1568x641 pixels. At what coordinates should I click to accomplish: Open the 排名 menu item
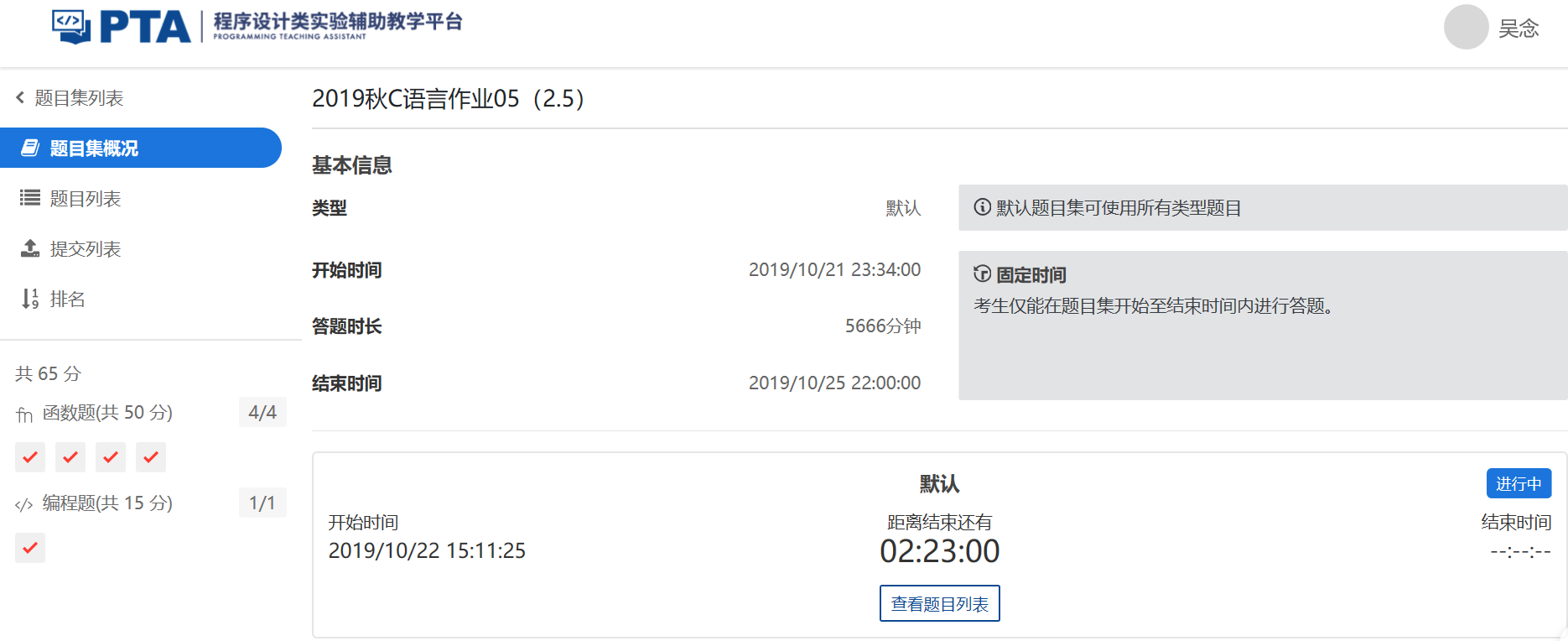[x=67, y=299]
